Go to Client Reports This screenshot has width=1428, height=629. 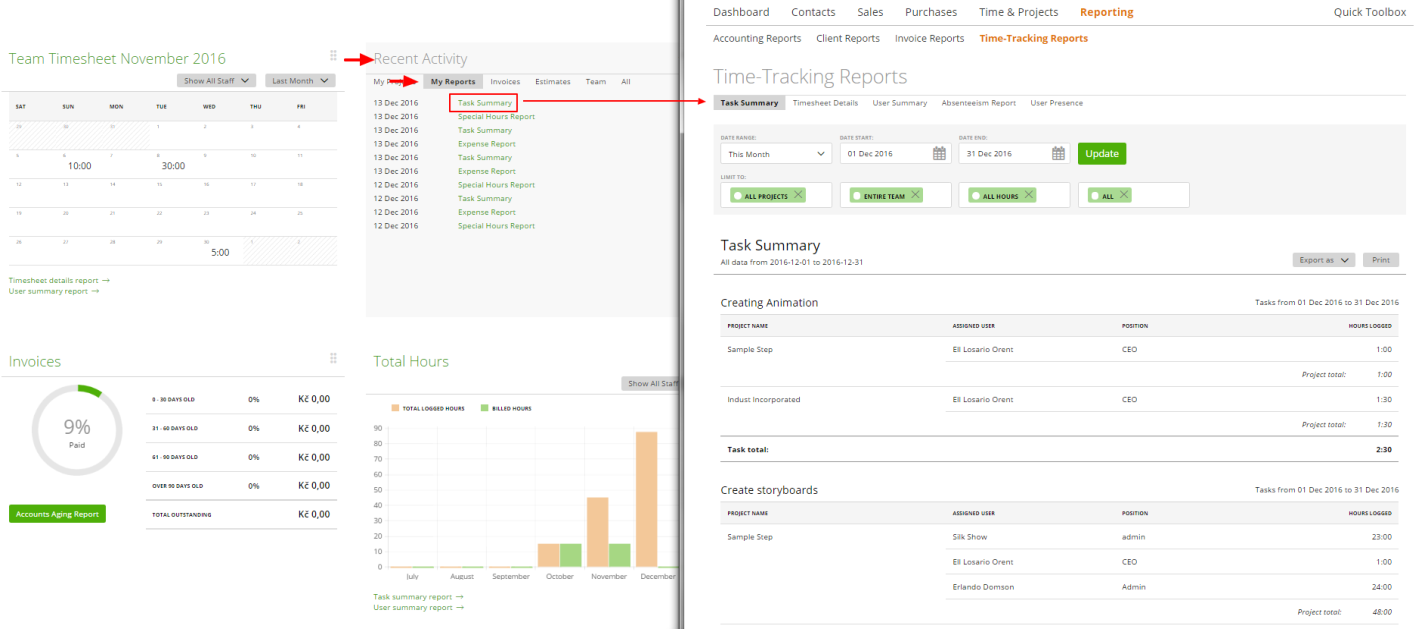pos(848,38)
